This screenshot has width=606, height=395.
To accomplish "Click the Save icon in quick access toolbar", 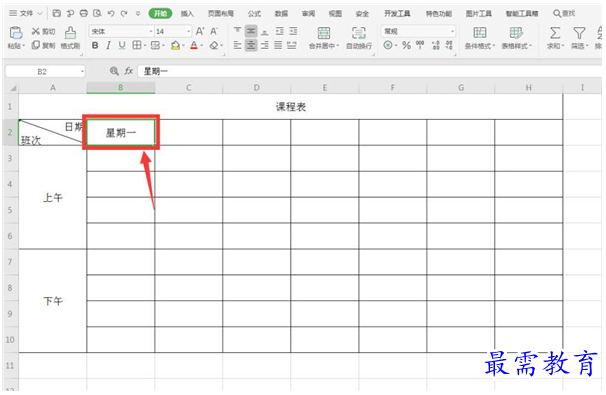I will pyautogui.click(x=56, y=14).
